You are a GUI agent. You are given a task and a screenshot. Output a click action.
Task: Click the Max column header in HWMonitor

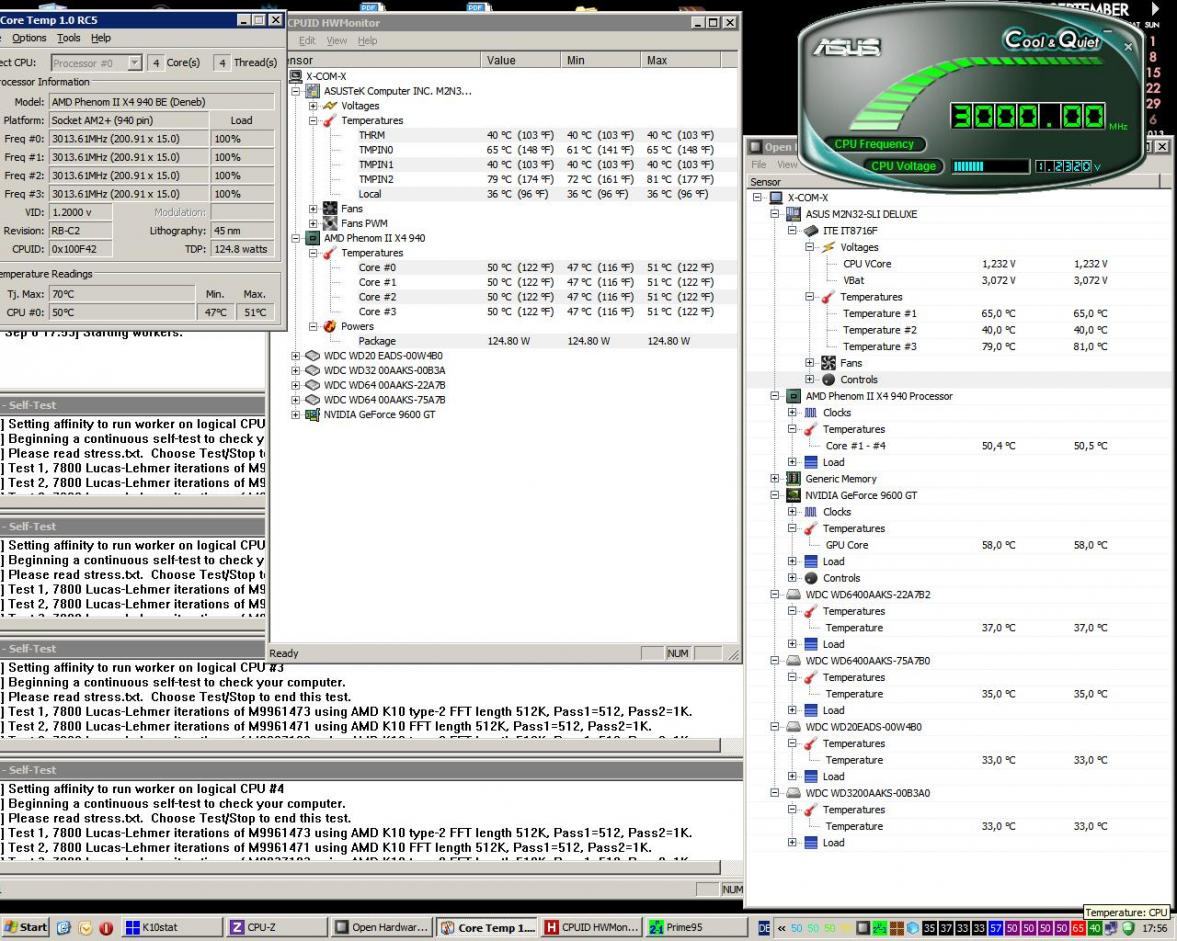(x=681, y=60)
